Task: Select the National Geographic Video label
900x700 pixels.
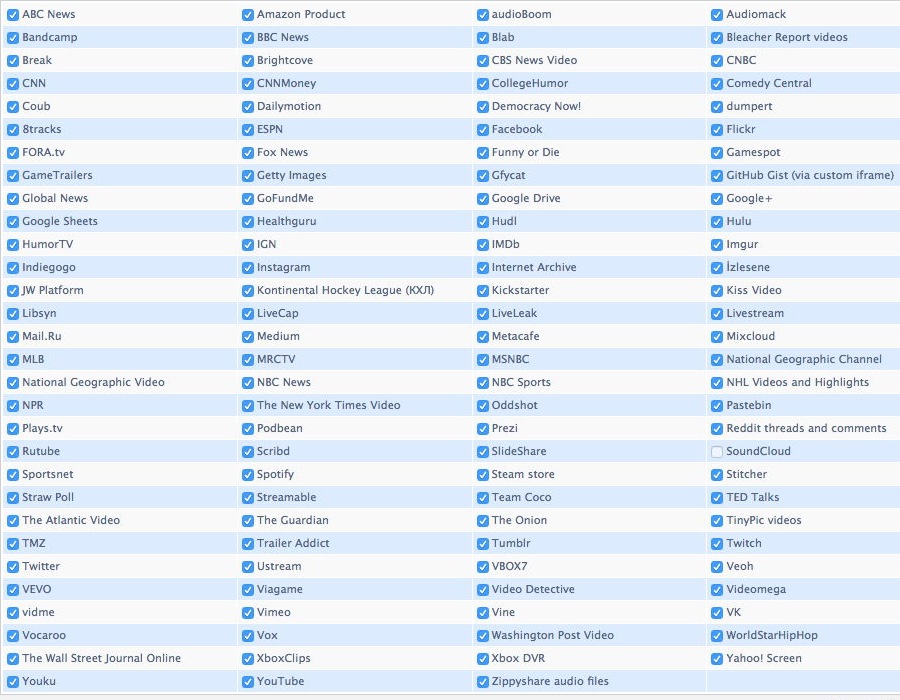Action: tap(93, 382)
